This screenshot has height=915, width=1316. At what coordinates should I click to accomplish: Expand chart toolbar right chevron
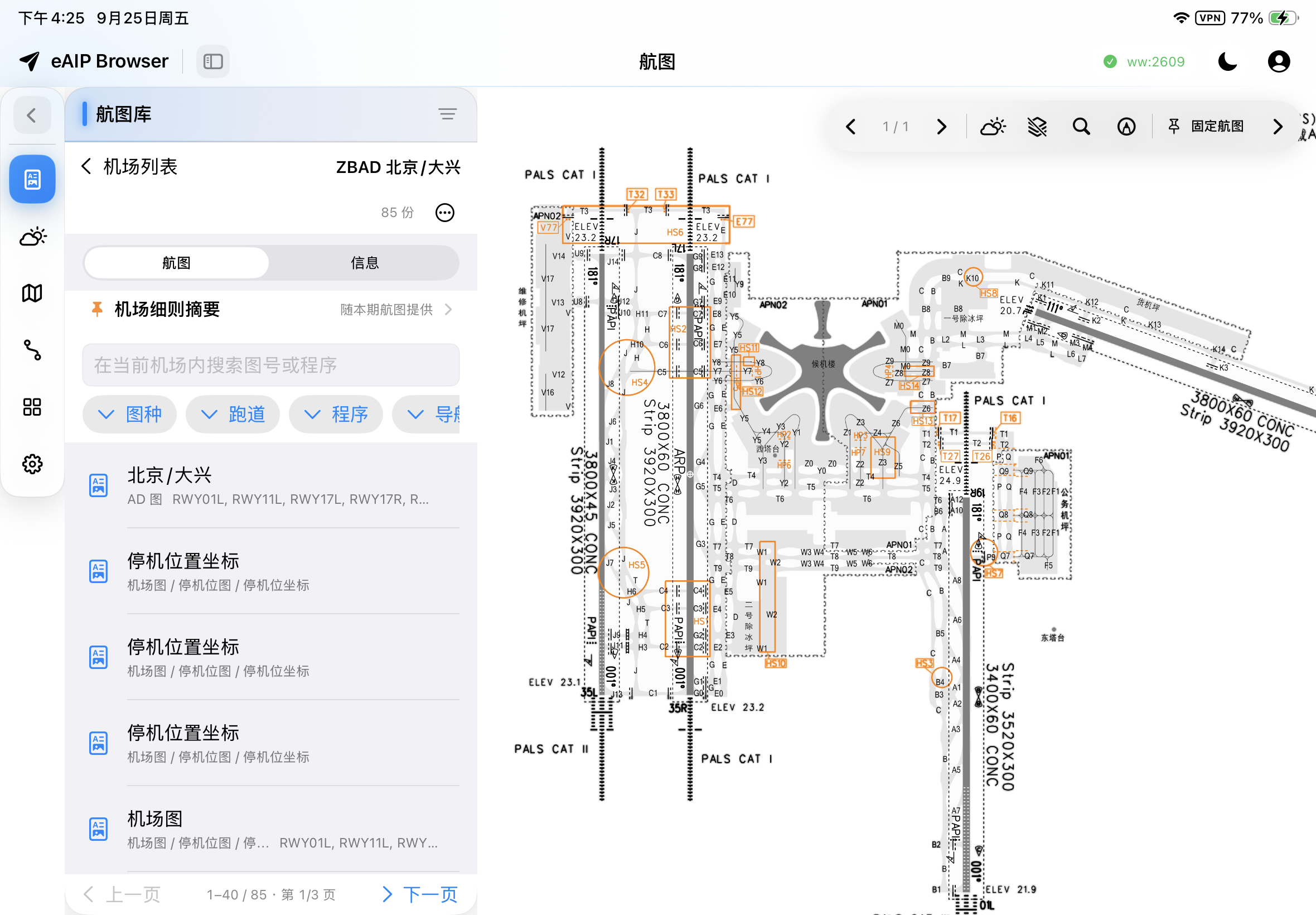click(x=1278, y=127)
